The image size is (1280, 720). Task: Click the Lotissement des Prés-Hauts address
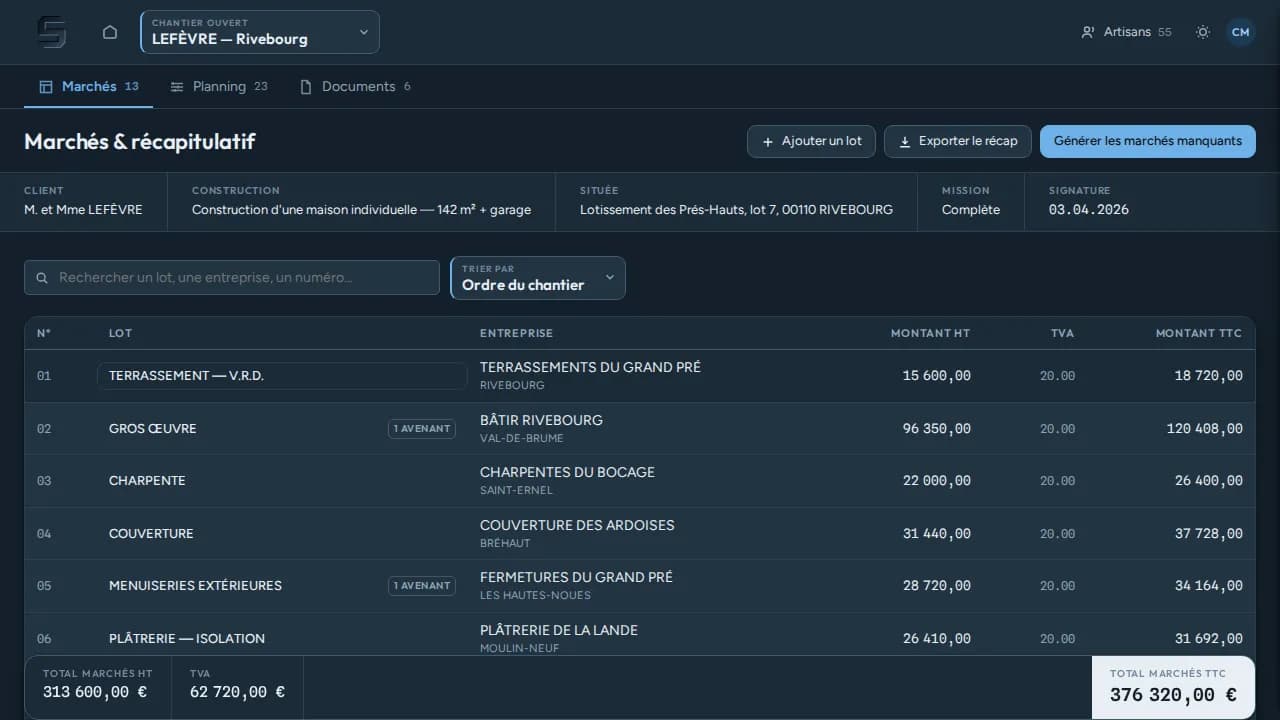(x=736, y=210)
